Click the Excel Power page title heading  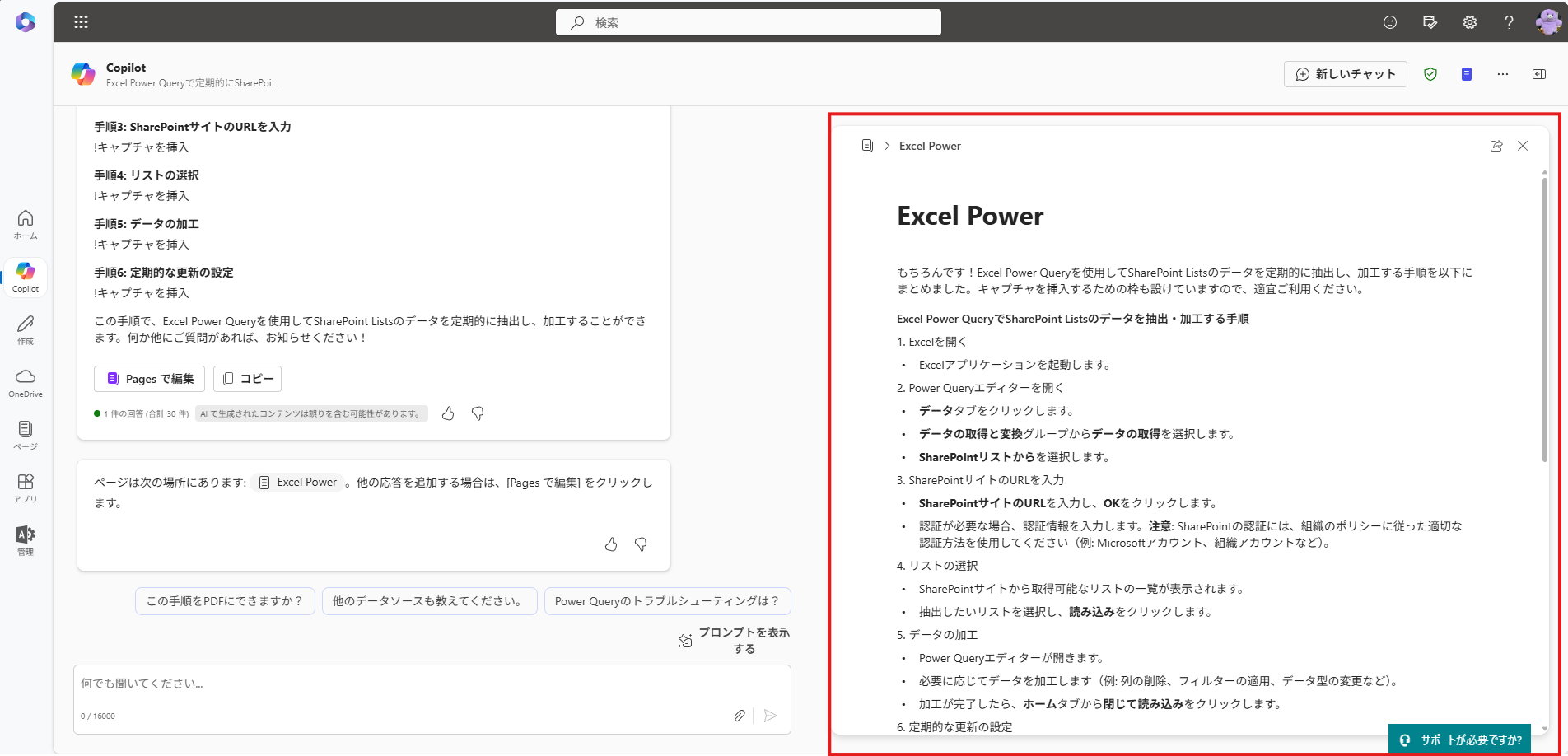point(970,216)
